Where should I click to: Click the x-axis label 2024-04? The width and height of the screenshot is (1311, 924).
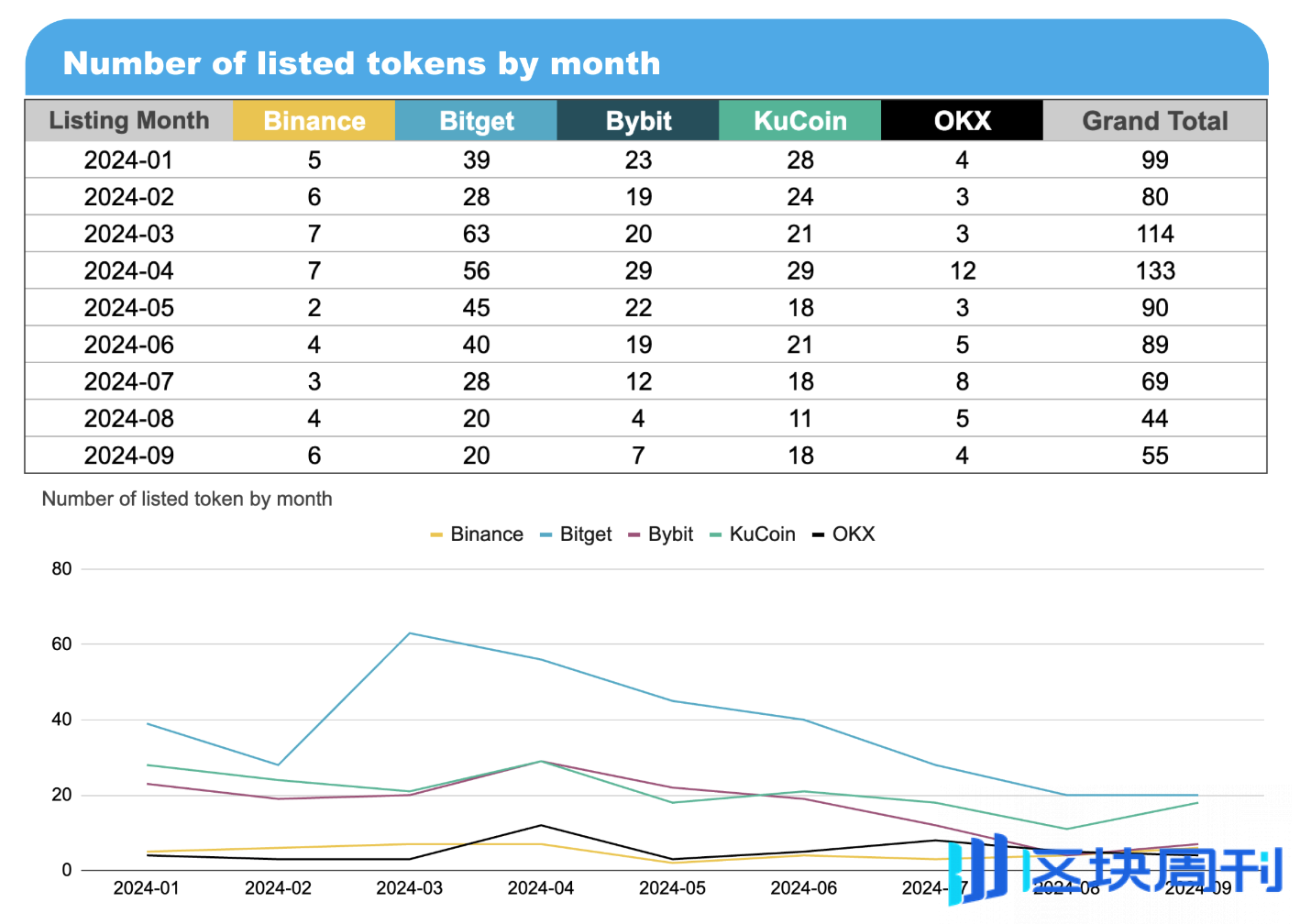541,888
